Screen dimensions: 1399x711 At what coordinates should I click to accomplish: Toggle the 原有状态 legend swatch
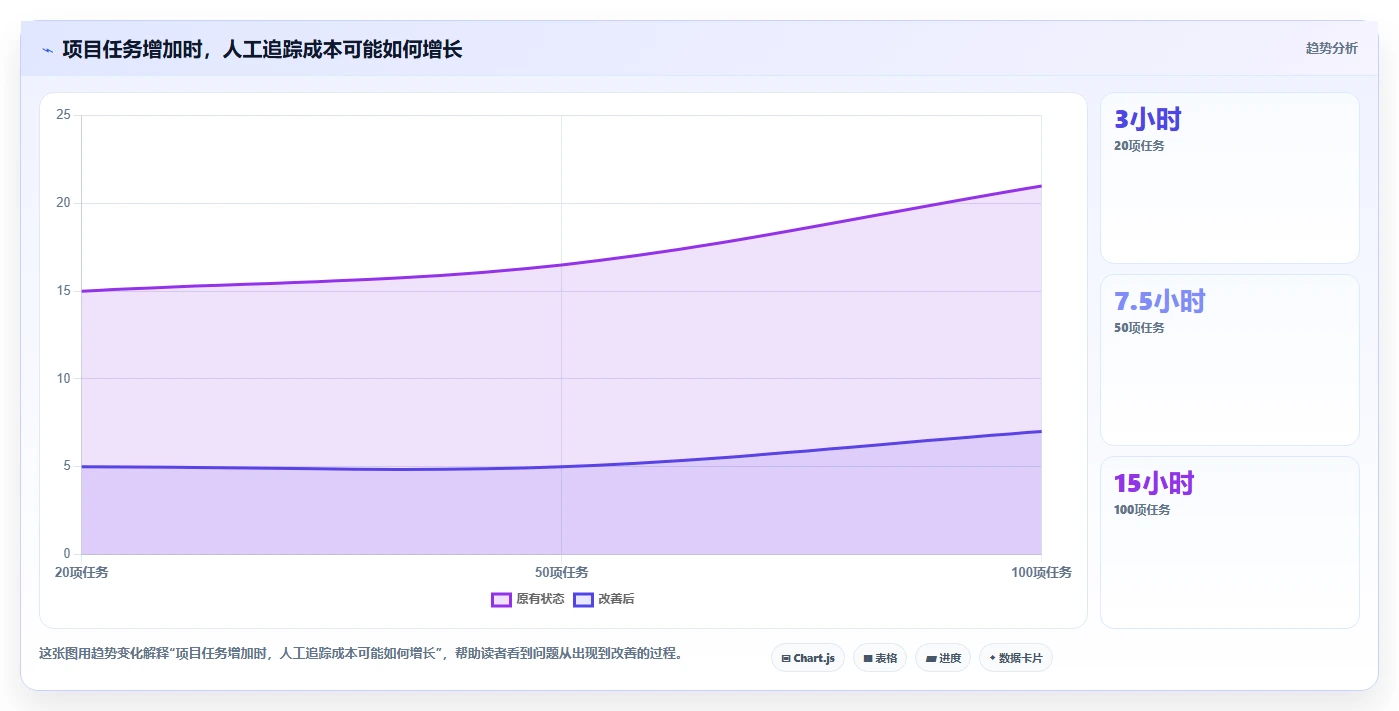[x=501, y=599]
